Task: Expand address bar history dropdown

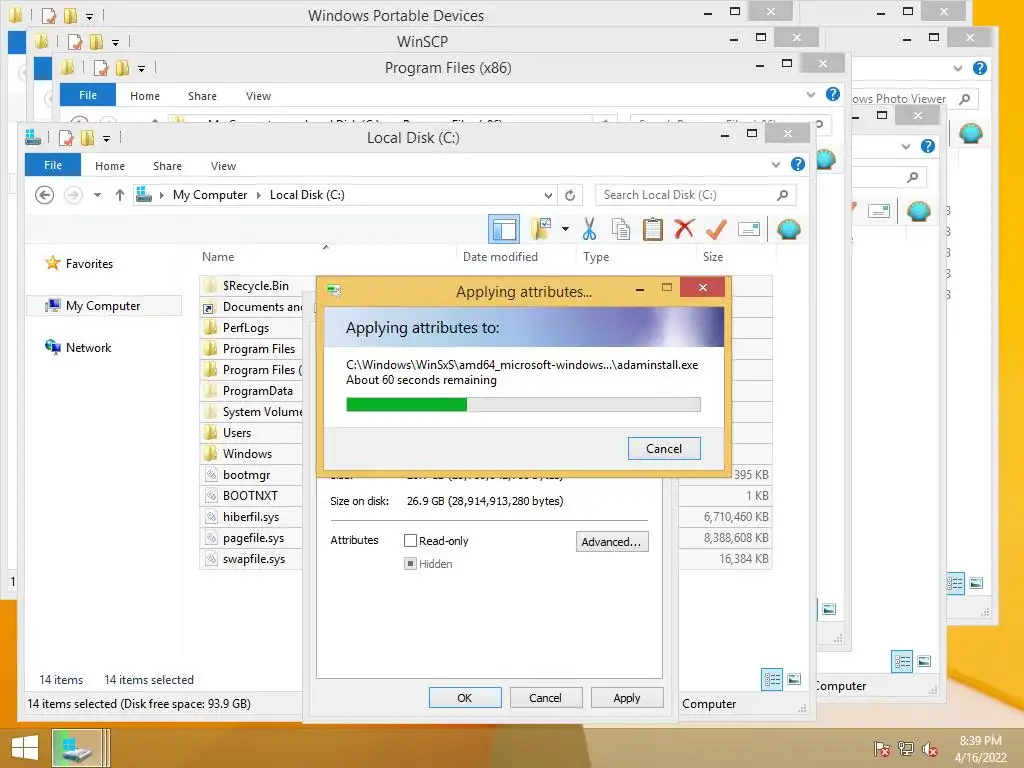Action: coord(548,195)
